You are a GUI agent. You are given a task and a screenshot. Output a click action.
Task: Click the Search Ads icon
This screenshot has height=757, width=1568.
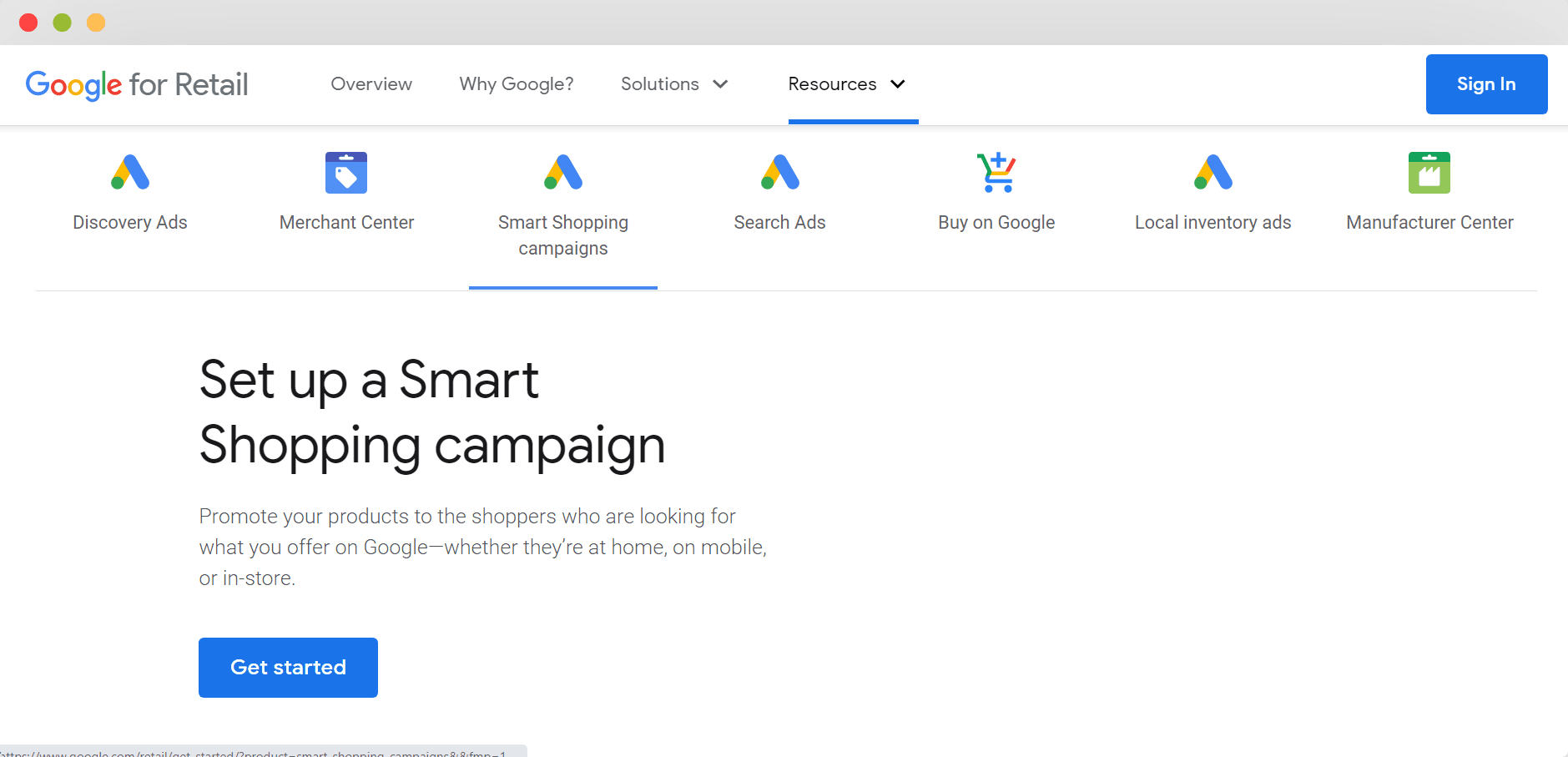(x=780, y=172)
